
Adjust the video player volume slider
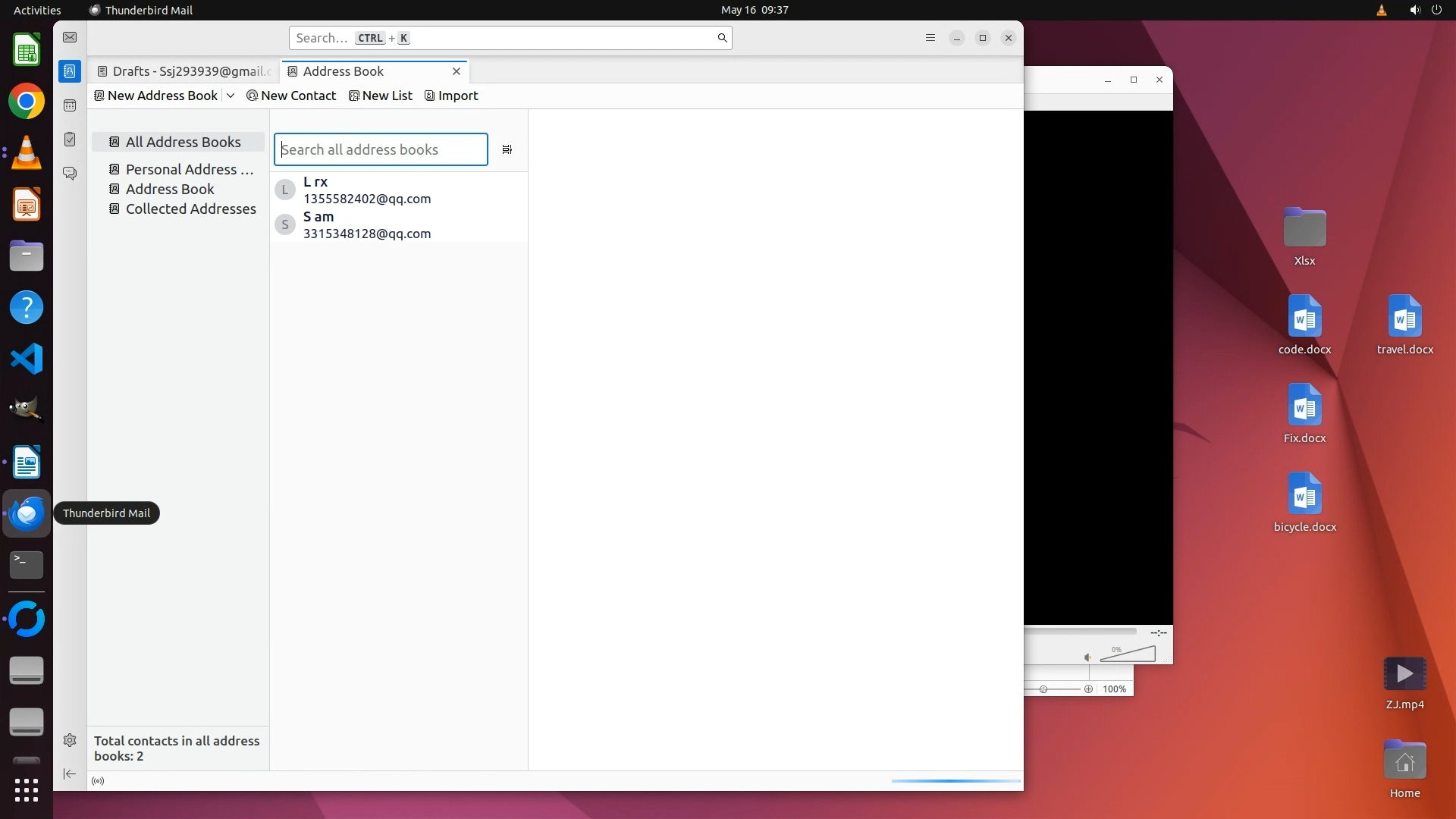click(1128, 654)
